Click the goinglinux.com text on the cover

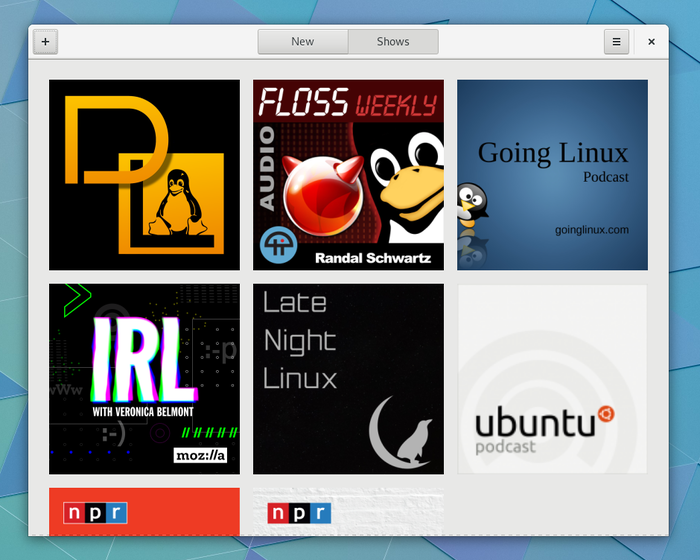click(592, 230)
